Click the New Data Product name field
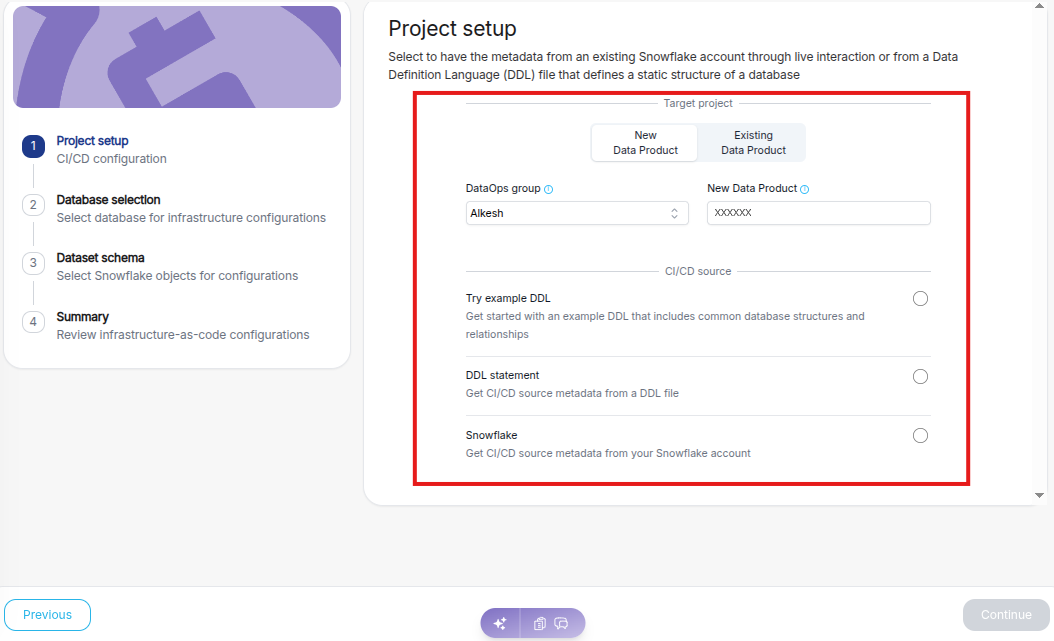The width and height of the screenshot is (1054, 641). (x=818, y=213)
